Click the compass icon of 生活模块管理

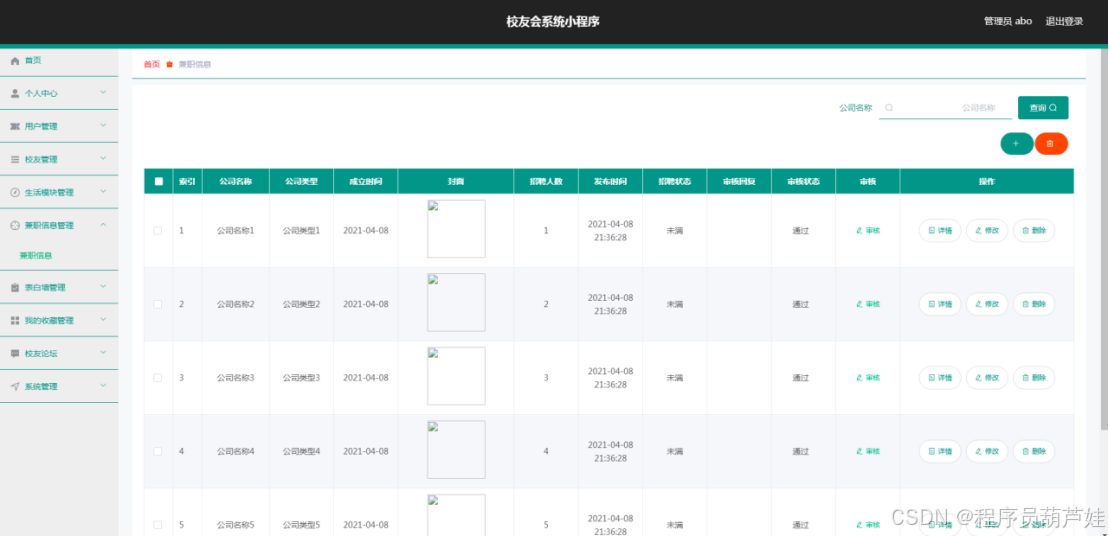pyautogui.click(x=15, y=192)
